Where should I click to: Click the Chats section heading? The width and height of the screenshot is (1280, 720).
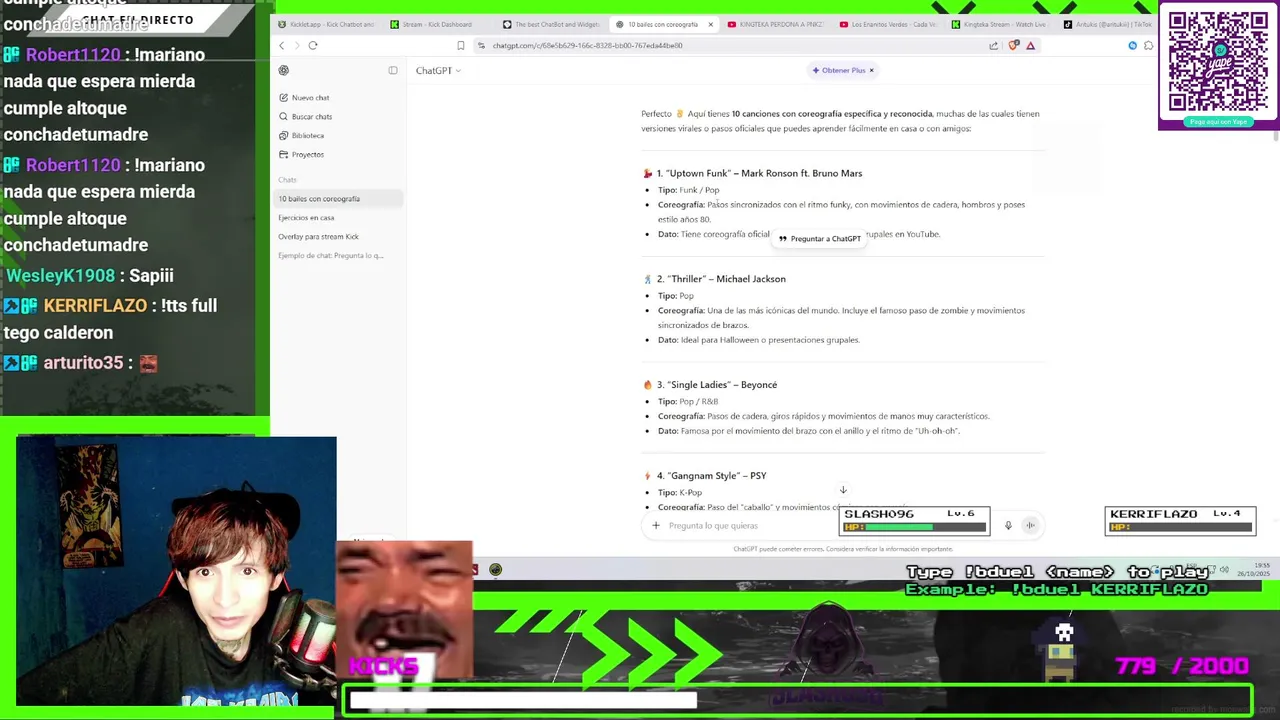click(287, 180)
